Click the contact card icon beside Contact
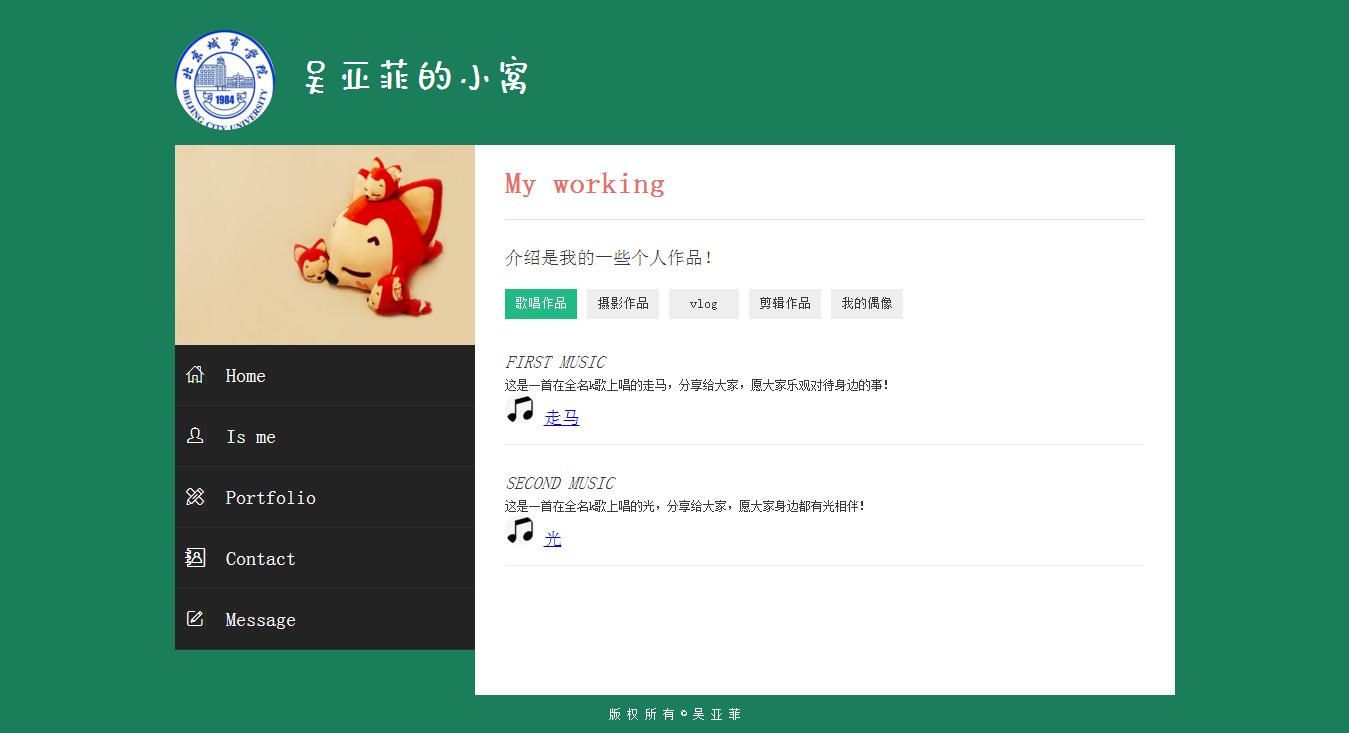The width and height of the screenshot is (1349, 733). [x=195, y=558]
